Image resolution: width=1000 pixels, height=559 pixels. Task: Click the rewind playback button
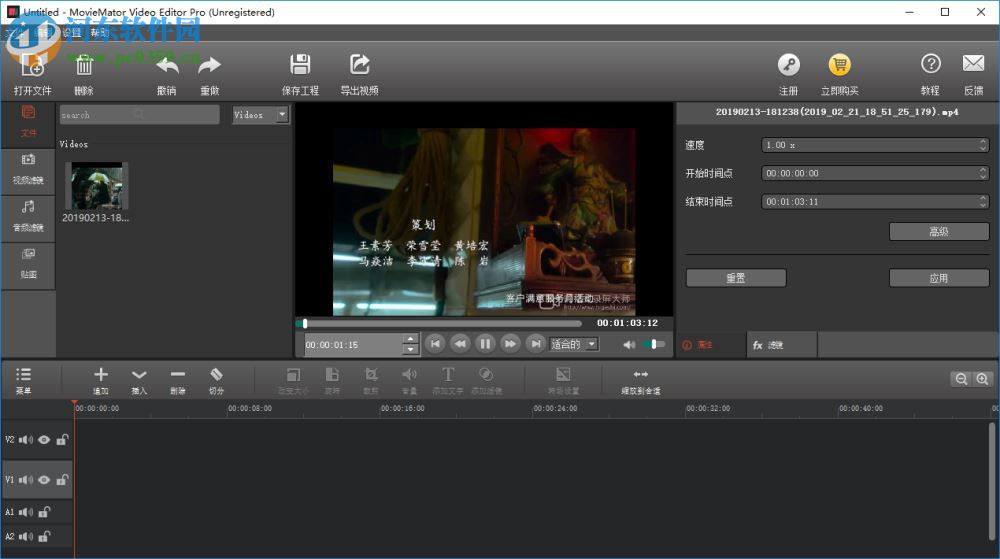[x=460, y=344]
